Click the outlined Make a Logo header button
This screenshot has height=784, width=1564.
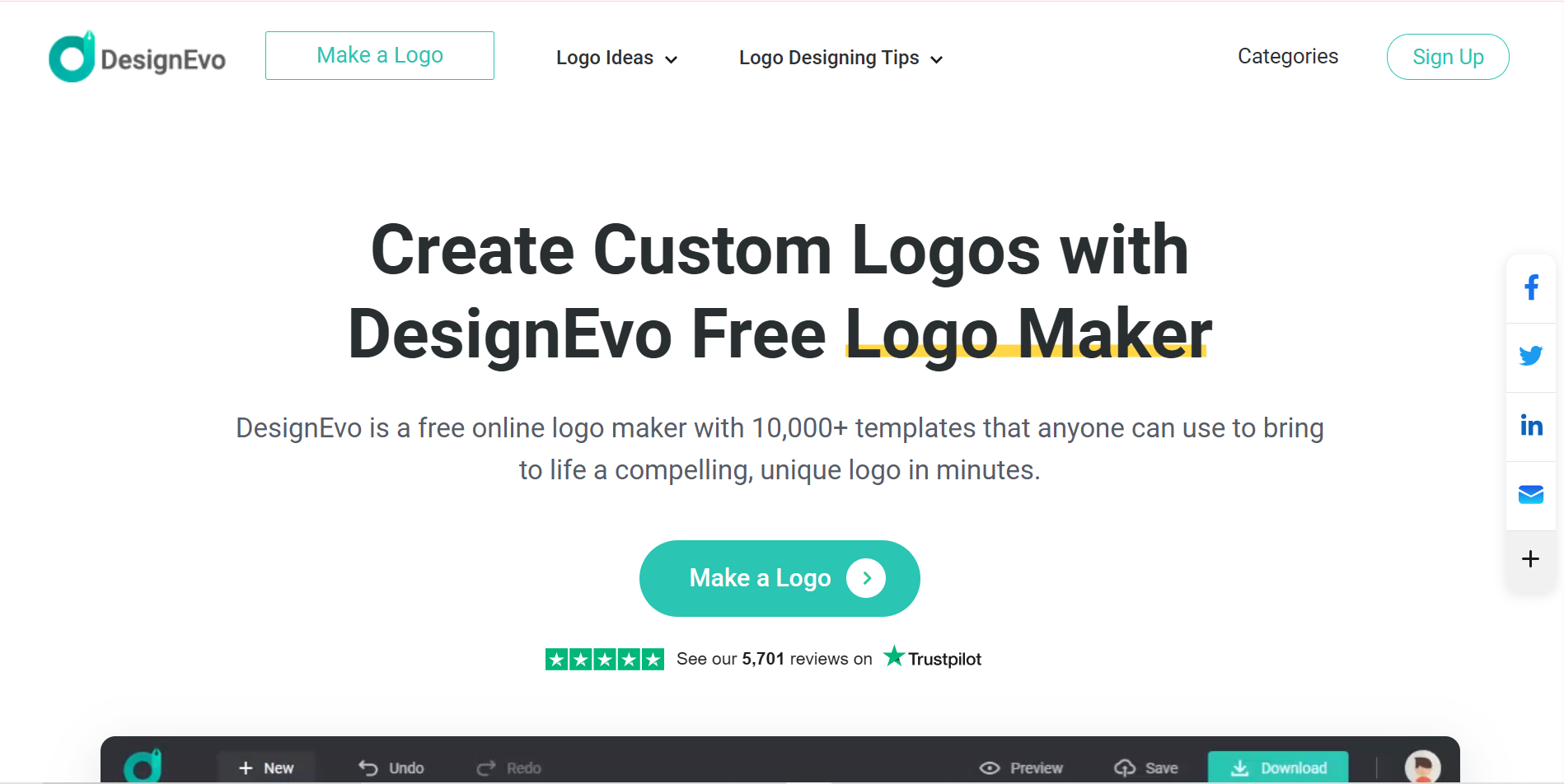[380, 55]
